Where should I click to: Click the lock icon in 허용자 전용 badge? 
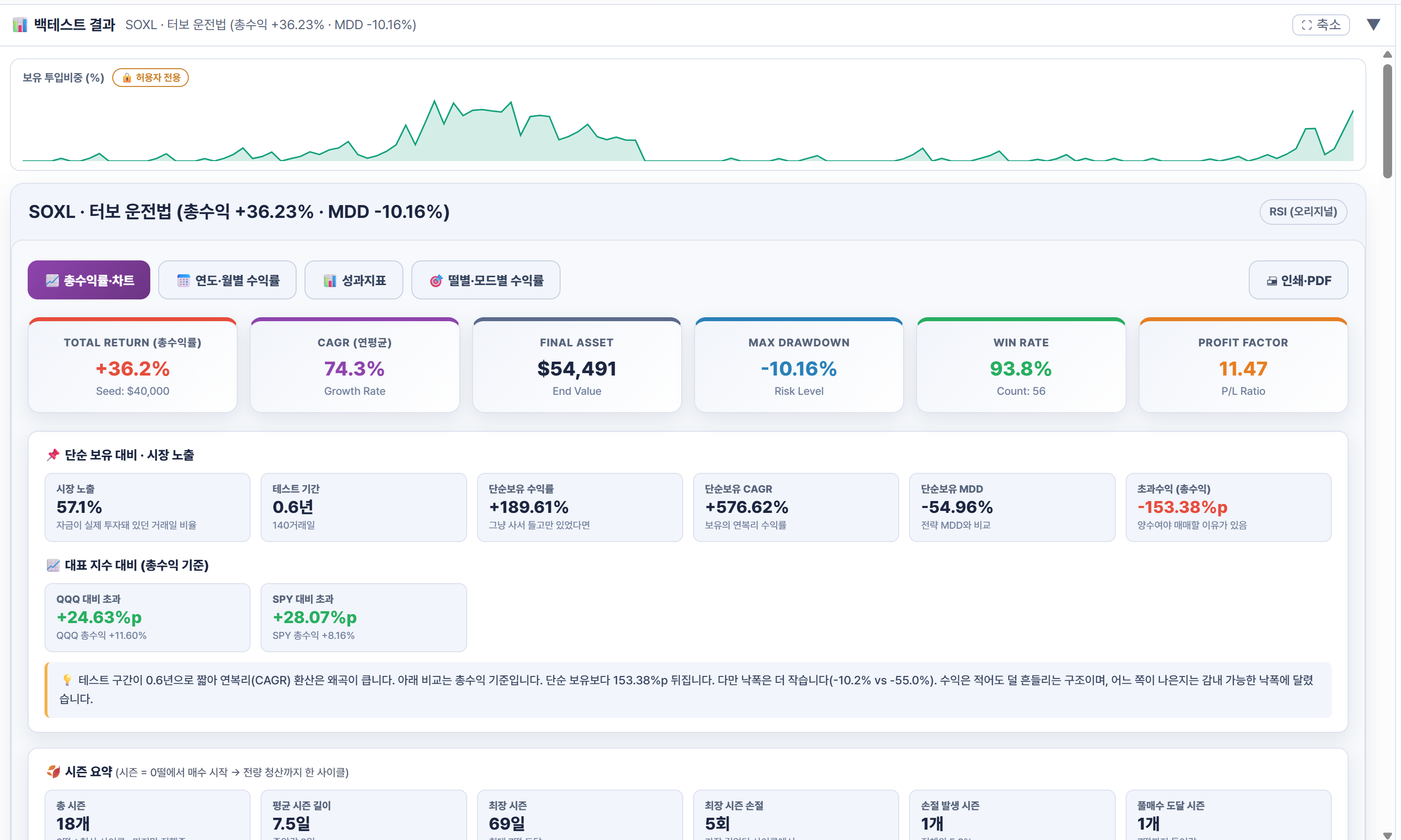click(127, 78)
